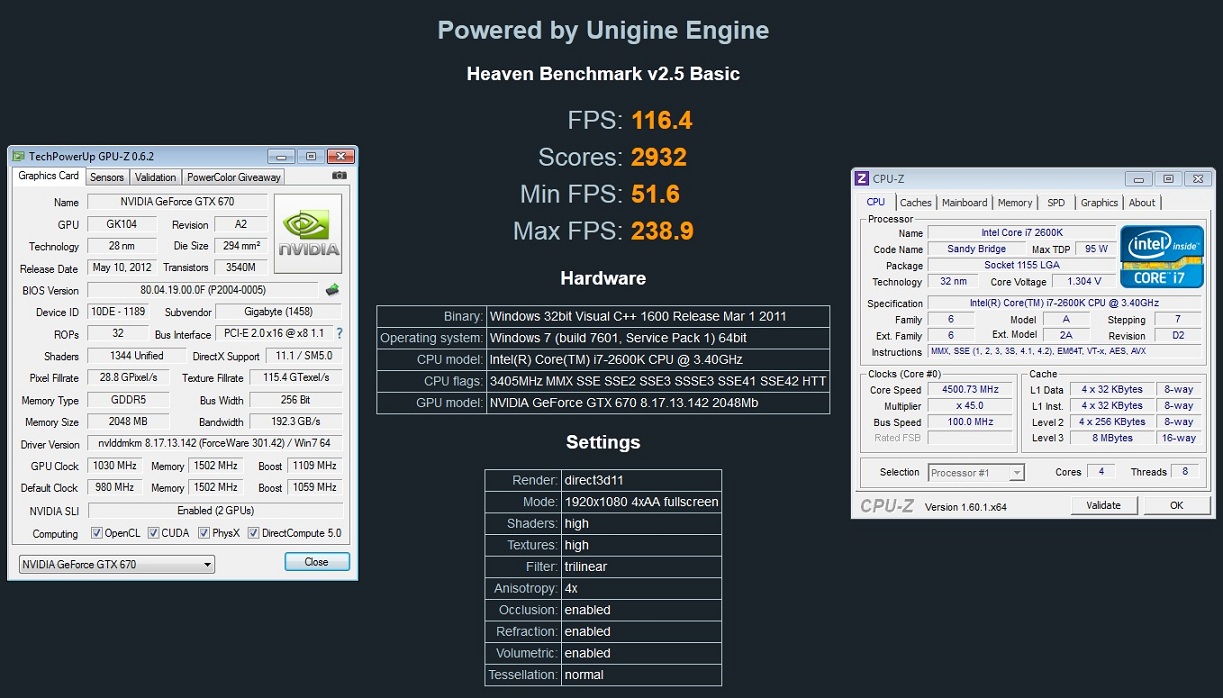Click the NVIDIA SLI status field
This screenshot has height=698, width=1223.
click(x=215, y=510)
